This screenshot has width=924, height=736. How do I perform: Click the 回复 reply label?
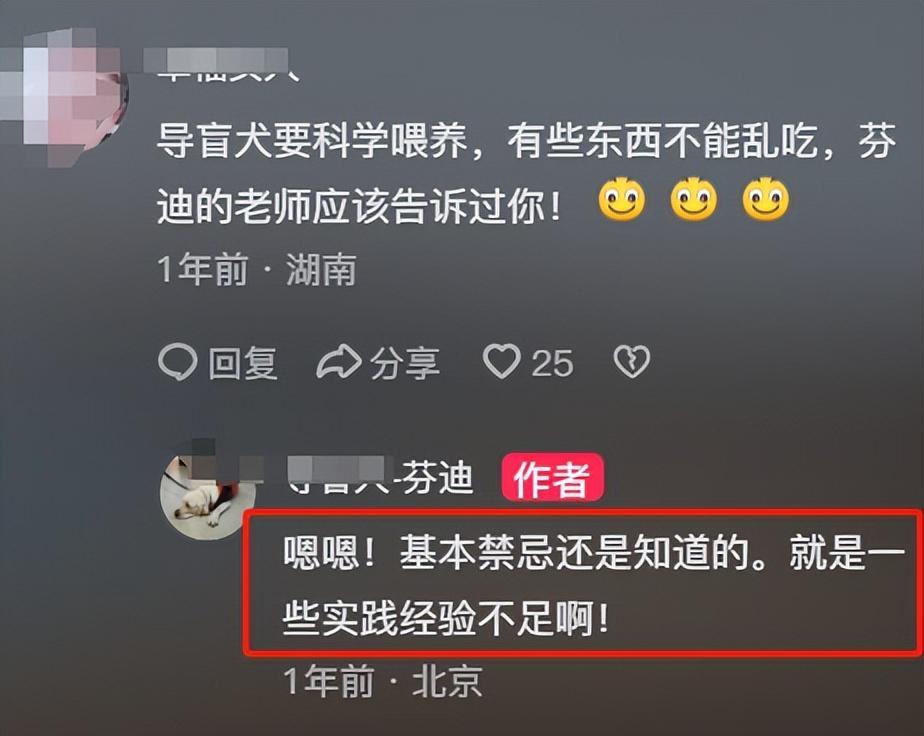243,362
